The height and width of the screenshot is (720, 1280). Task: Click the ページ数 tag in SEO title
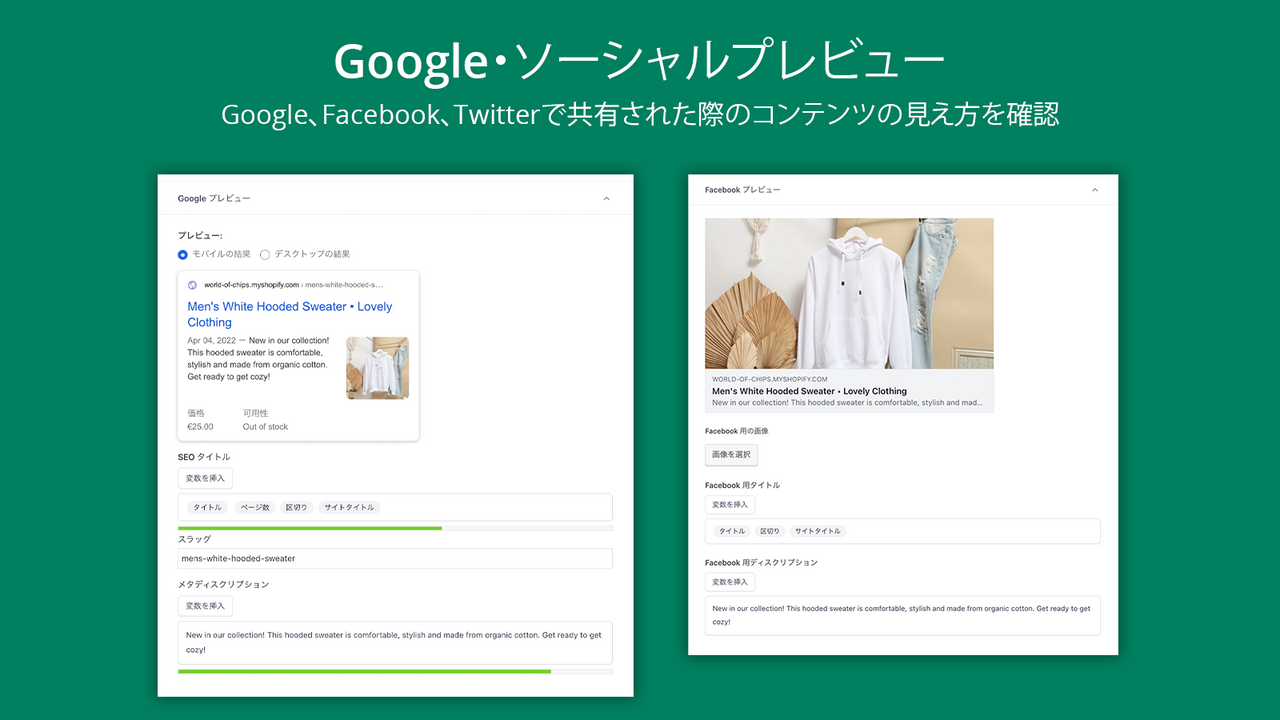tap(256, 508)
